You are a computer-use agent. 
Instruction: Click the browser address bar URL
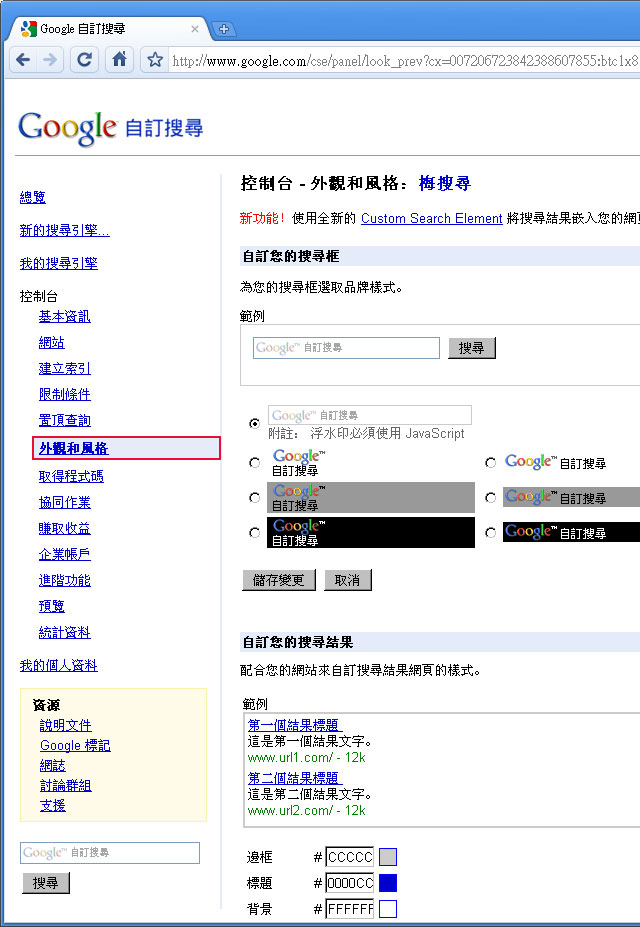pos(404,60)
